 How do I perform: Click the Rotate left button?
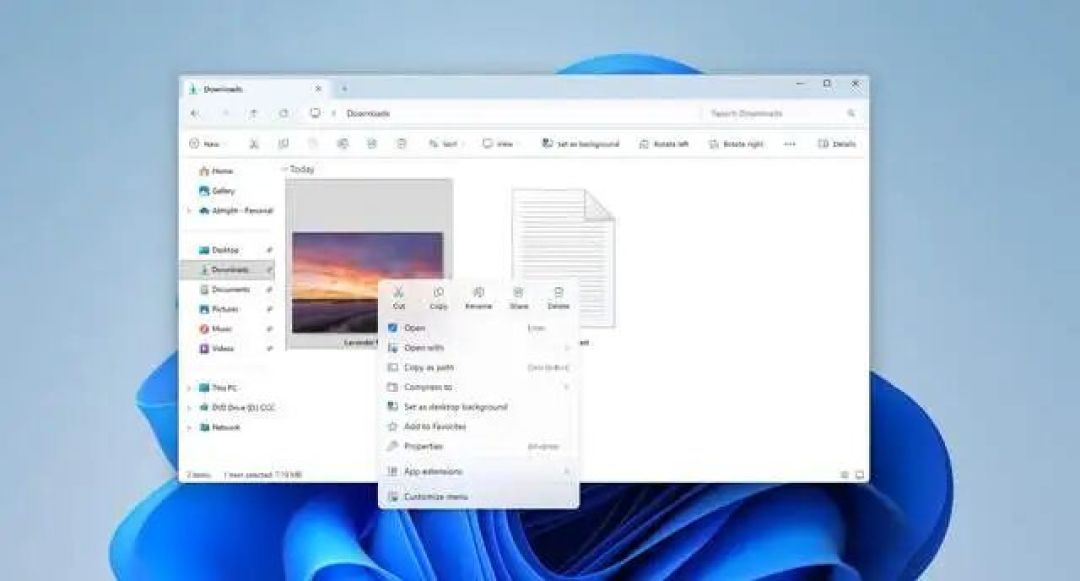[663, 144]
